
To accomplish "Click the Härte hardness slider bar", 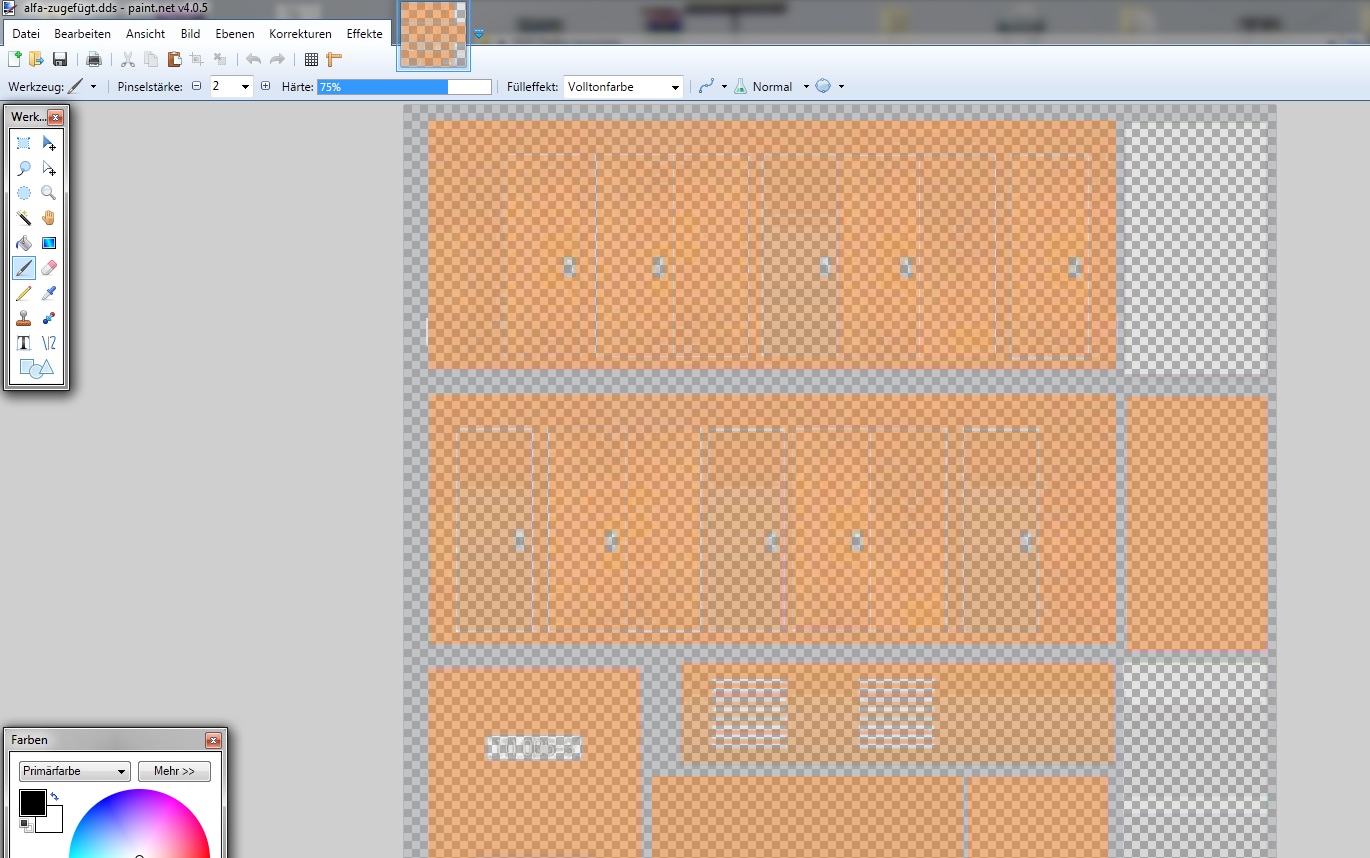I will pyautogui.click(x=404, y=87).
